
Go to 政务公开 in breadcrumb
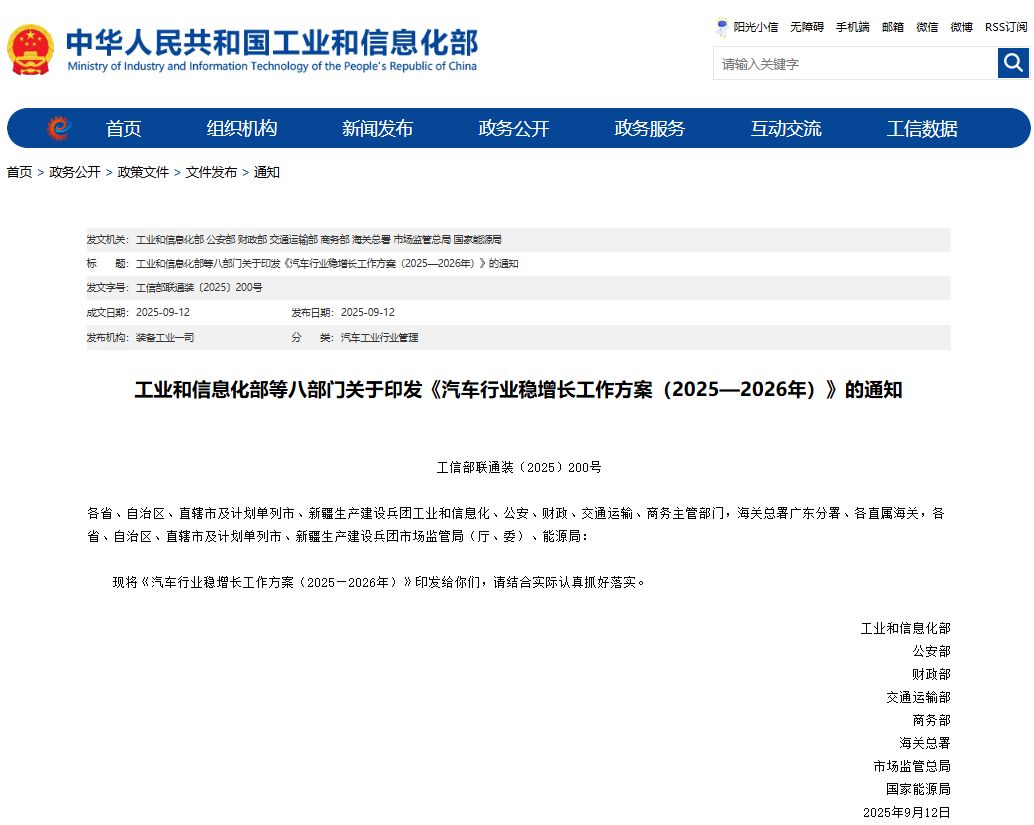tap(75, 172)
